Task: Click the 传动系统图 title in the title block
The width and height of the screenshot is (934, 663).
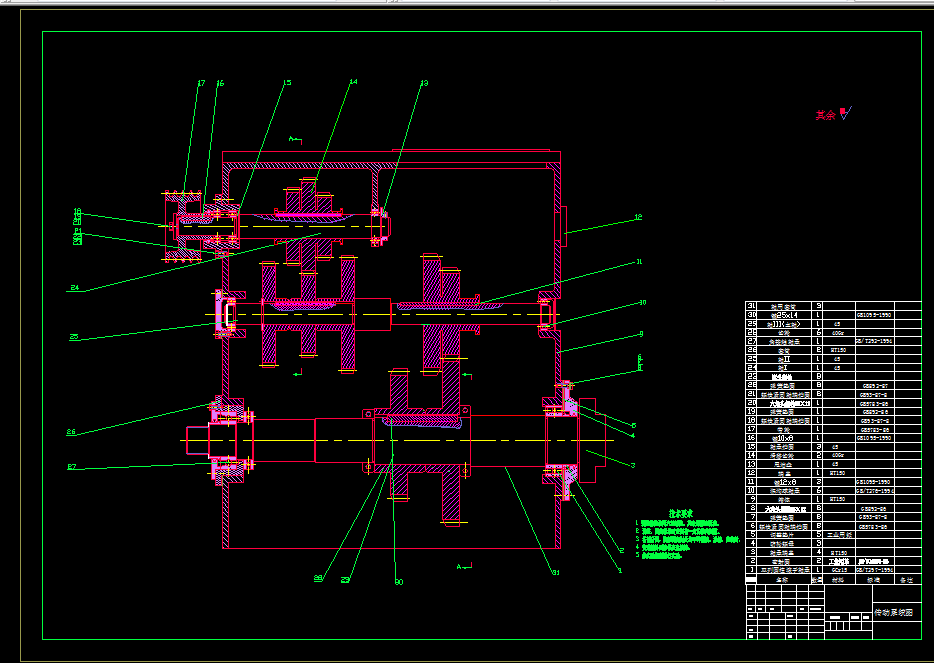Action: pos(892,613)
